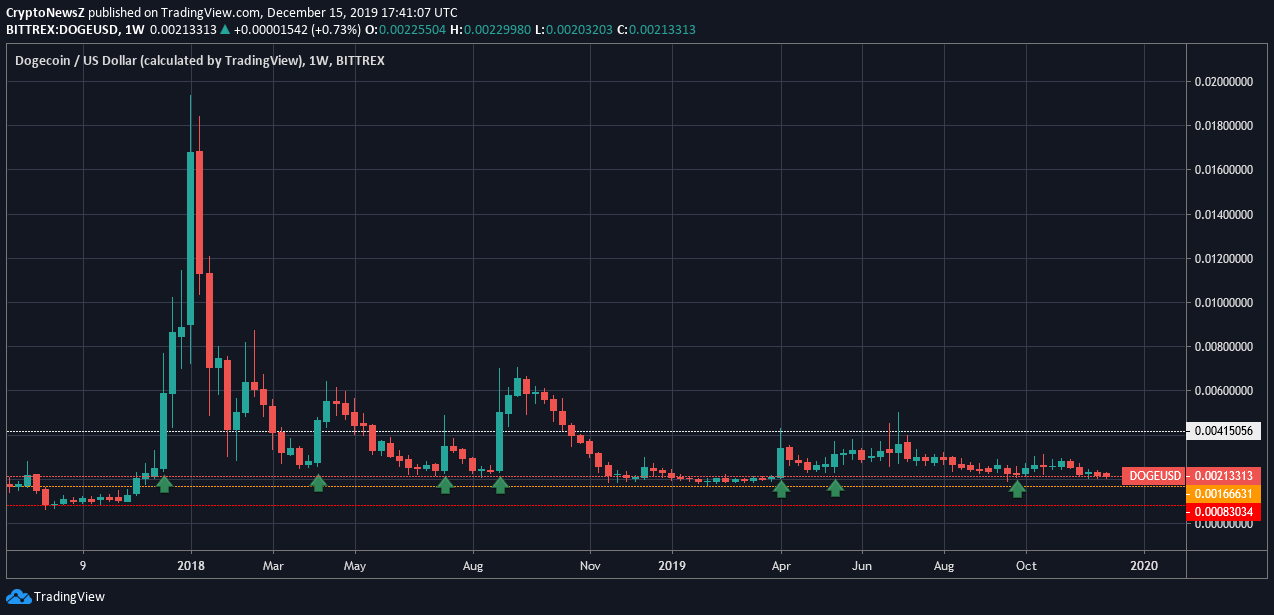
Task: Open the TradingView wordmark beside the logo
Action: (x=69, y=597)
